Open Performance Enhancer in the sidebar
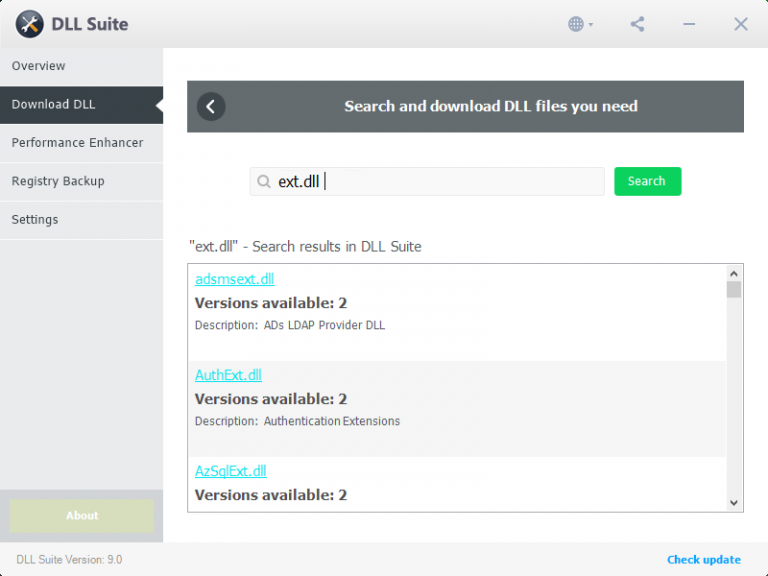 81,143
